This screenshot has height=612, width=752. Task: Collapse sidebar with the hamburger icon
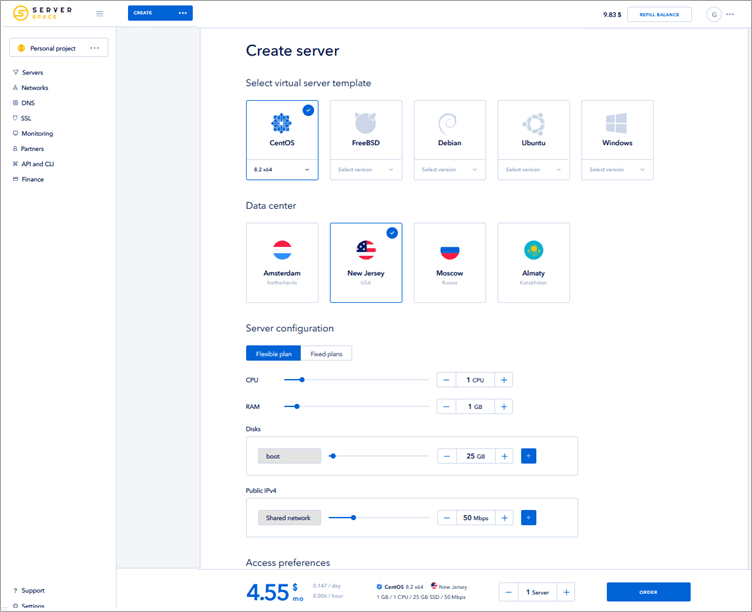point(100,13)
